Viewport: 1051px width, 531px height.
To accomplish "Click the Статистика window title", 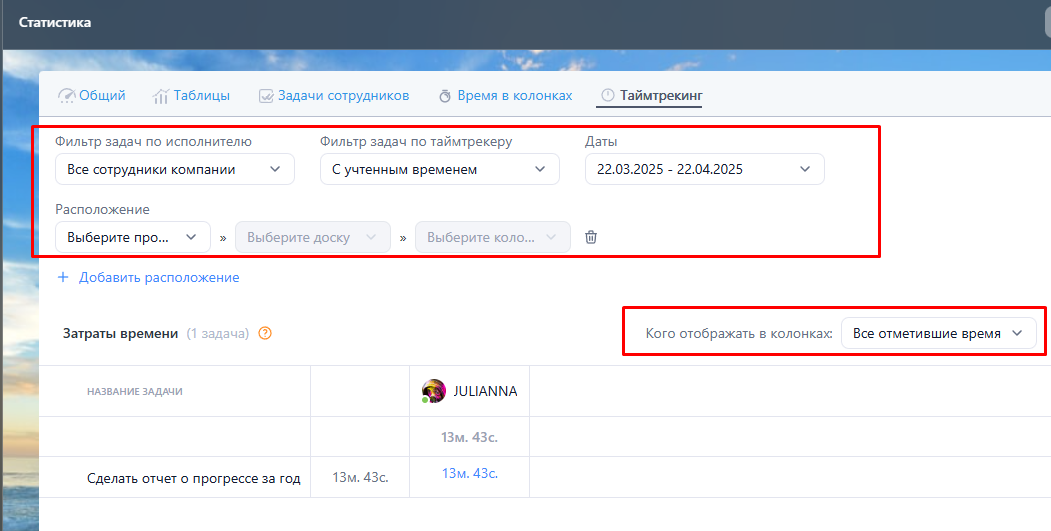I will click(x=55, y=22).
